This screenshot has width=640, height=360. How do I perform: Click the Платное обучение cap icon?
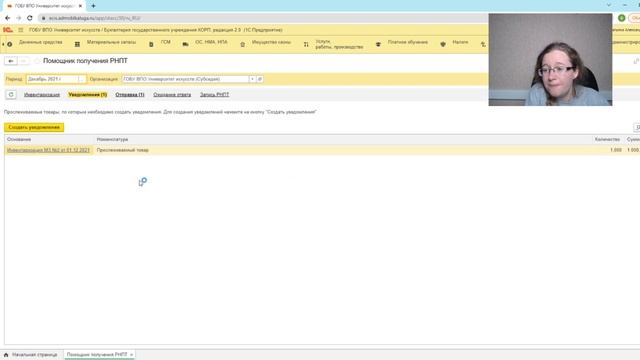tap(378, 44)
